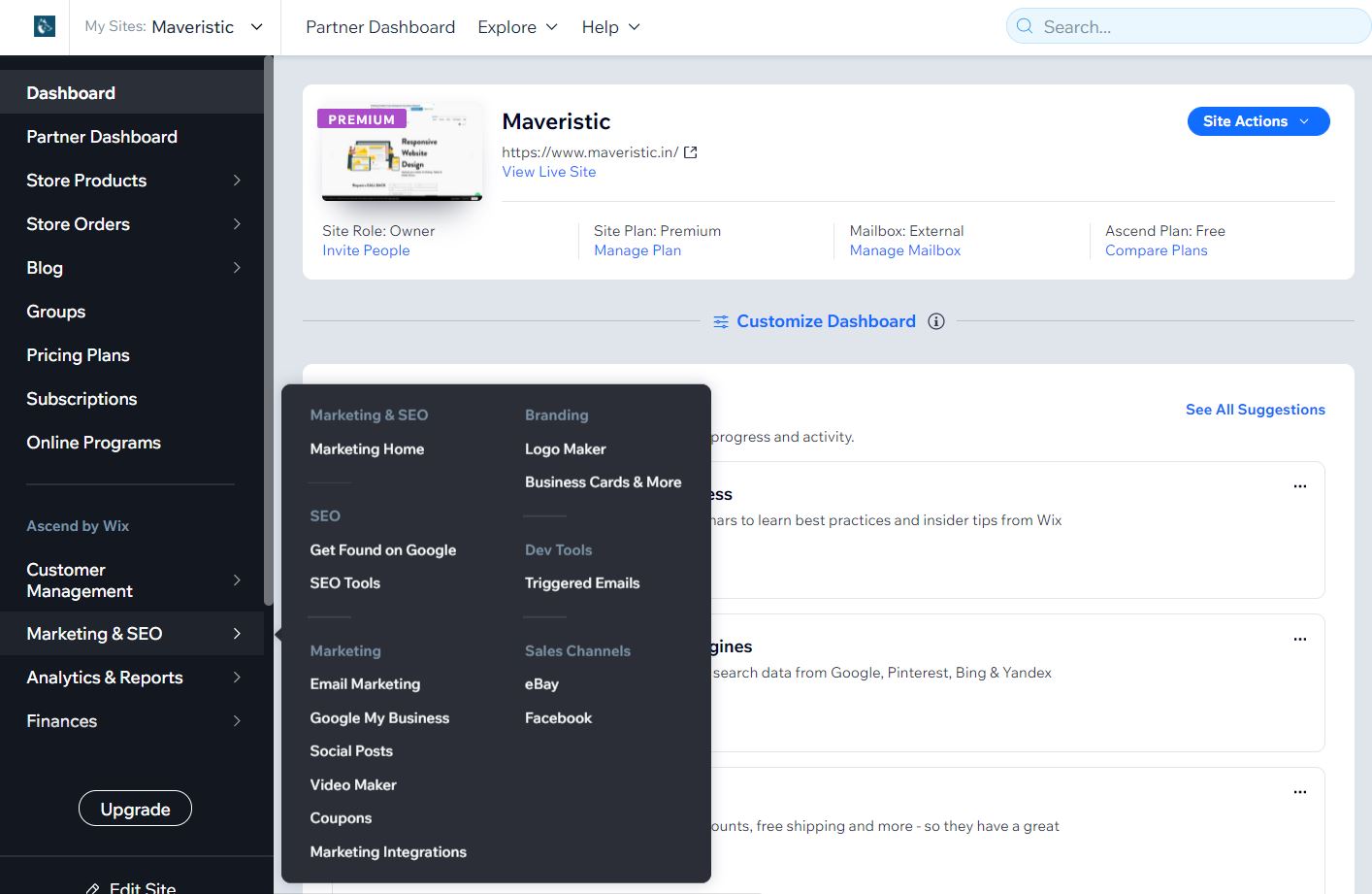
Task: Open more options on the free shipping card
Action: pyautogui.click(x=1300, y=792)
